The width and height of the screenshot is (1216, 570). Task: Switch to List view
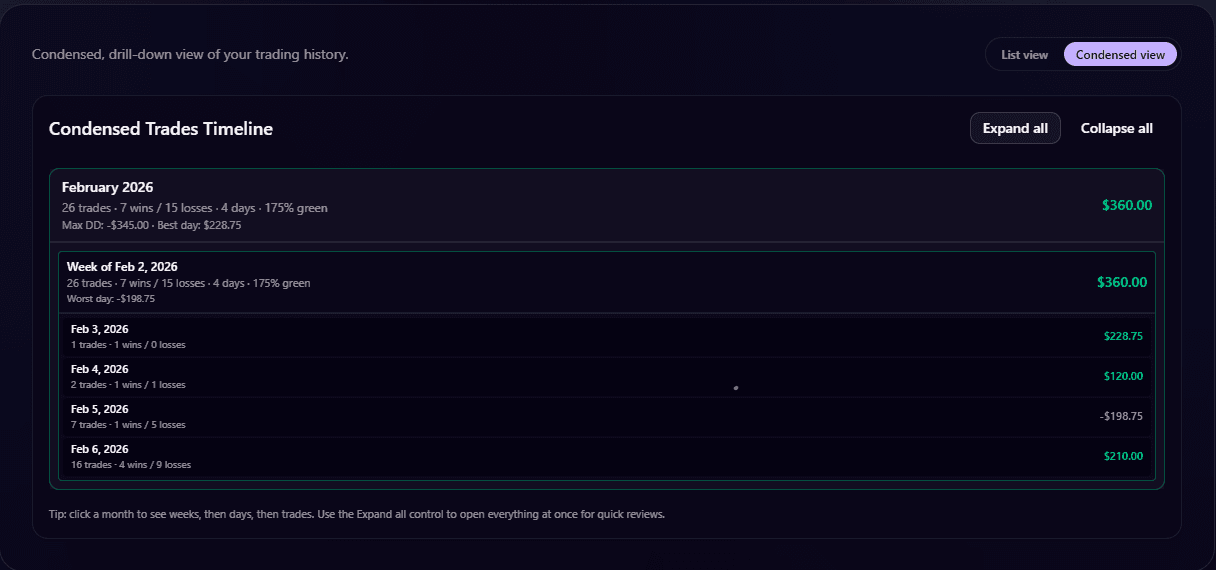[1024, 55]
